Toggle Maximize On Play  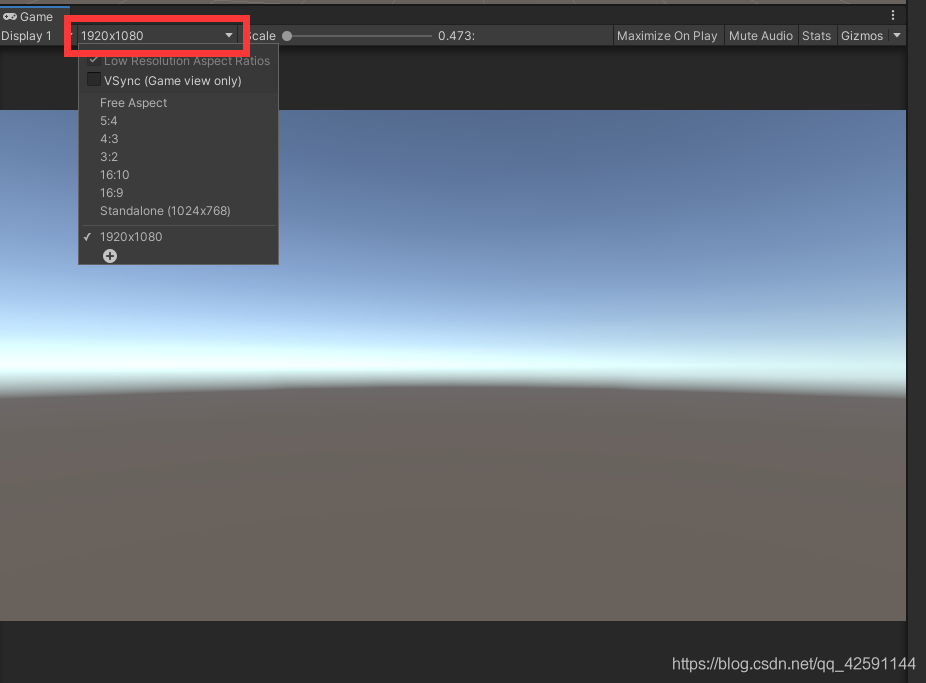point(667,36)
